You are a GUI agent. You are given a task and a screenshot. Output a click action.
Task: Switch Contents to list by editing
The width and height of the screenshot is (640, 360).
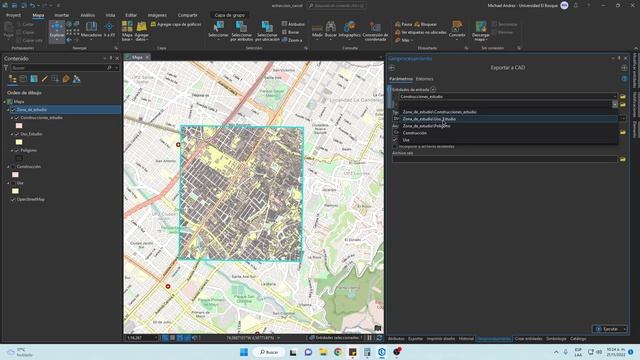coord(44,79)
